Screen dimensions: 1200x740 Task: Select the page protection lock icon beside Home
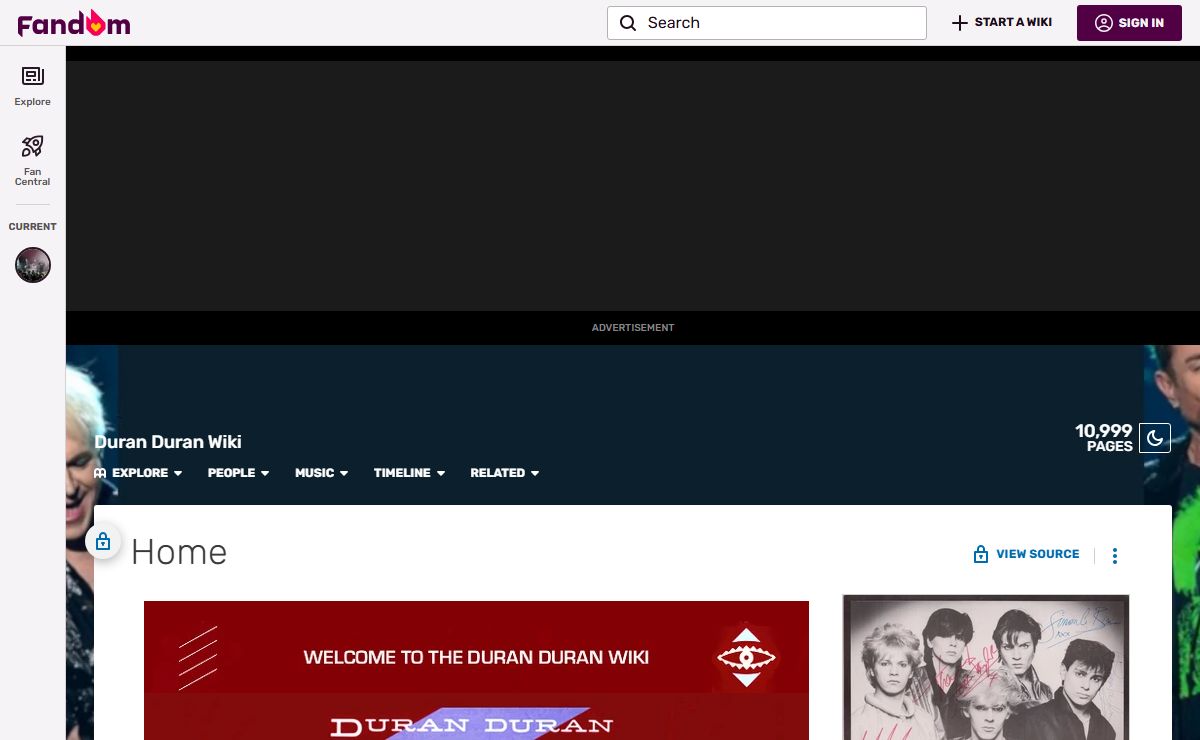click(103, 542)
